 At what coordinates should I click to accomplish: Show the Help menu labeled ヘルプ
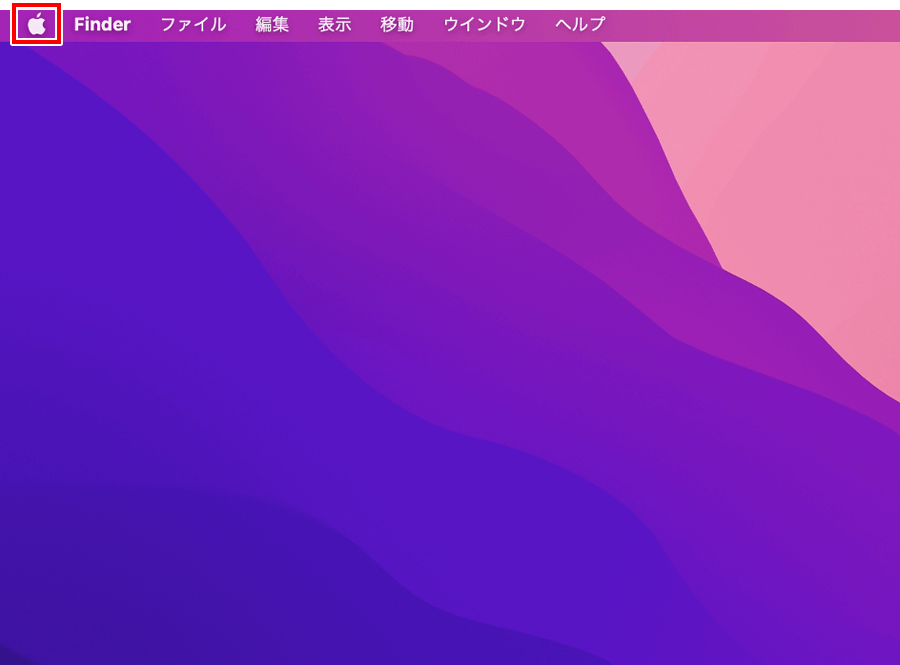[x=580, y=25]
